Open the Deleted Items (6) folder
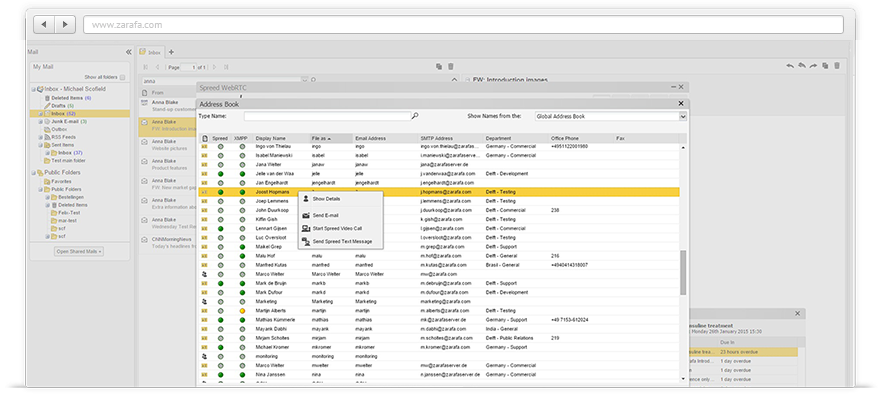Screen dimensions: 884x394 (67, 98)
